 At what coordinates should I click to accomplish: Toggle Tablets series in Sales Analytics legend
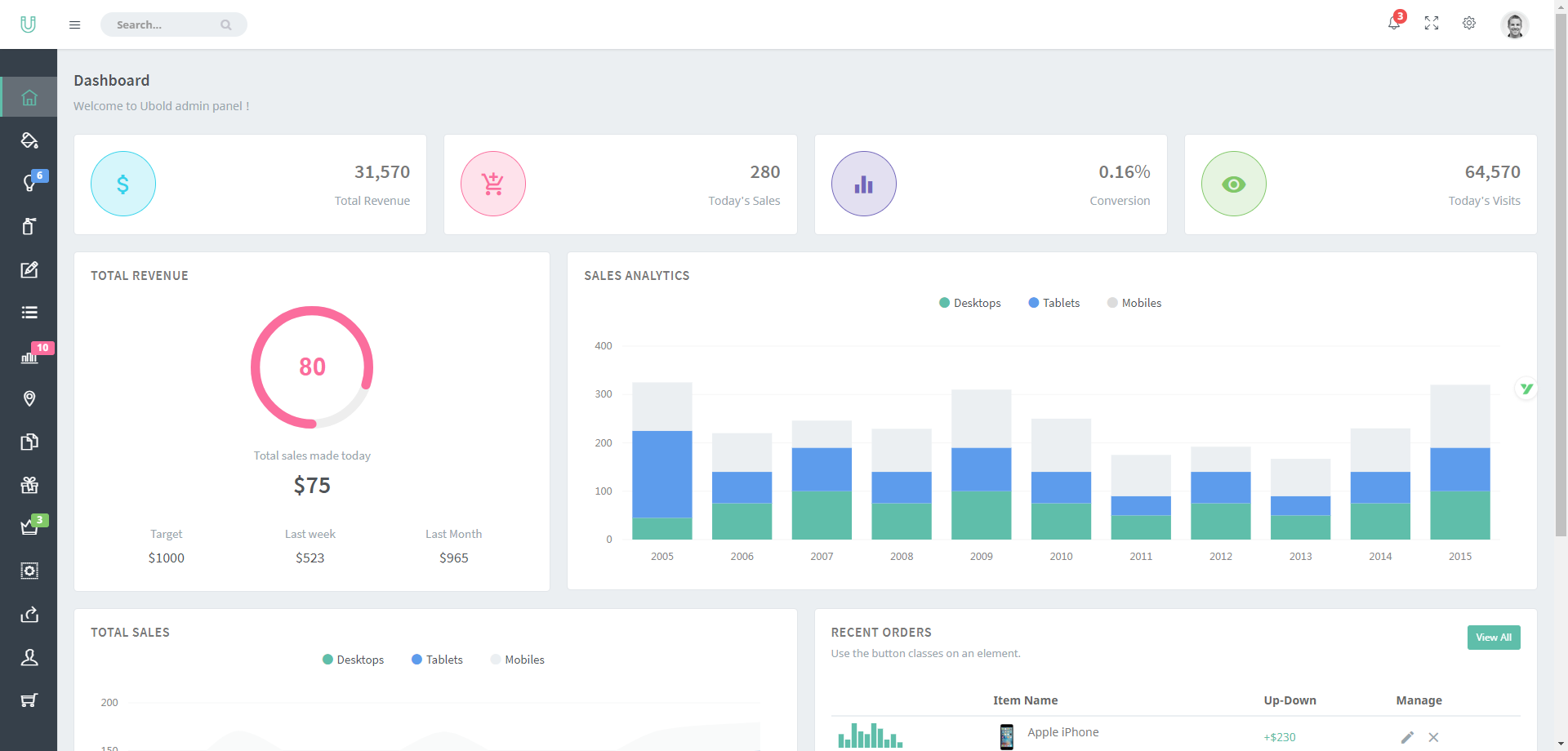pyautogui.click(x=1054, y=303)
